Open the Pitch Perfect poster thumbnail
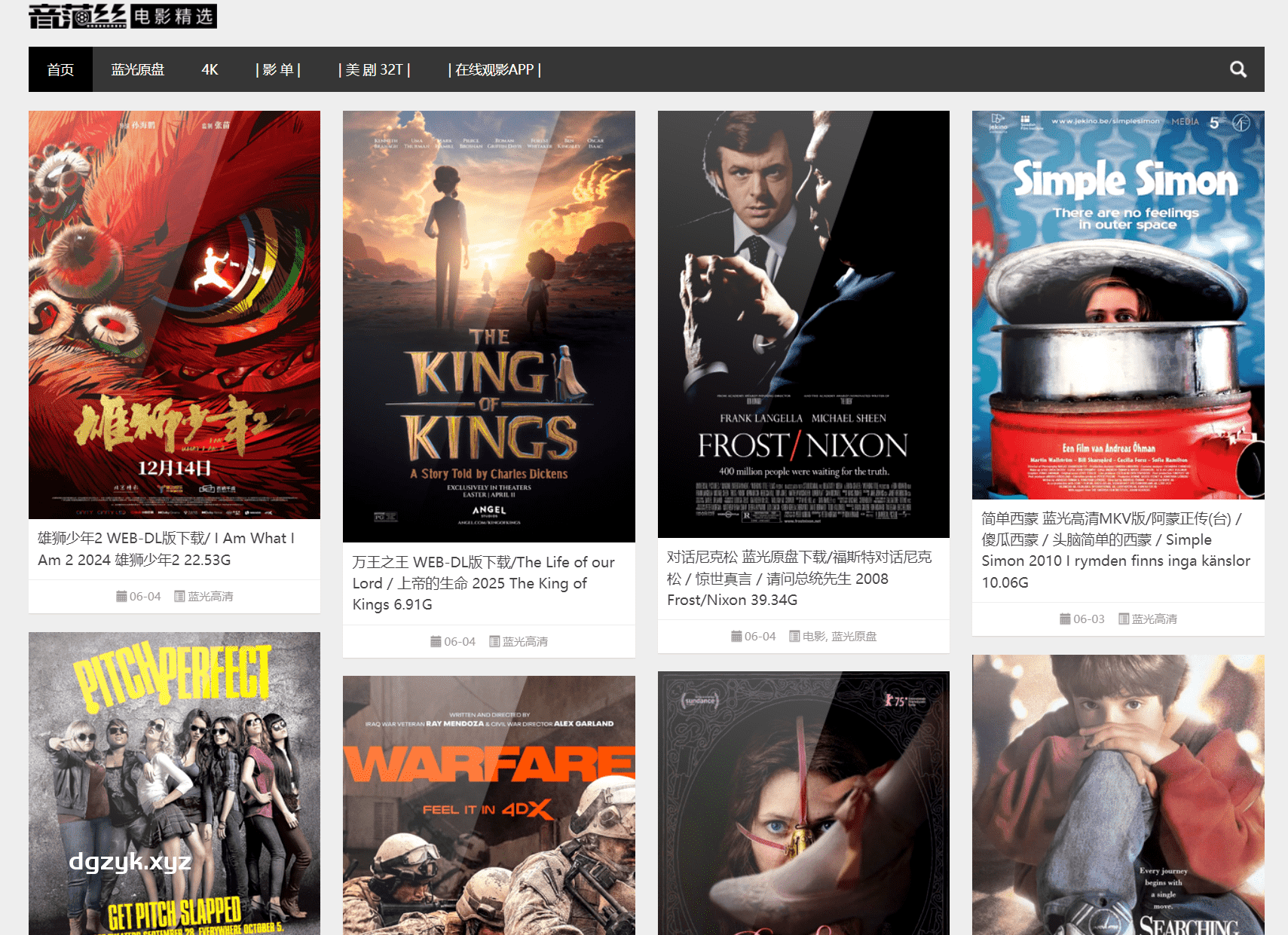Screen dimensions: 1288x935 point(174,784)
